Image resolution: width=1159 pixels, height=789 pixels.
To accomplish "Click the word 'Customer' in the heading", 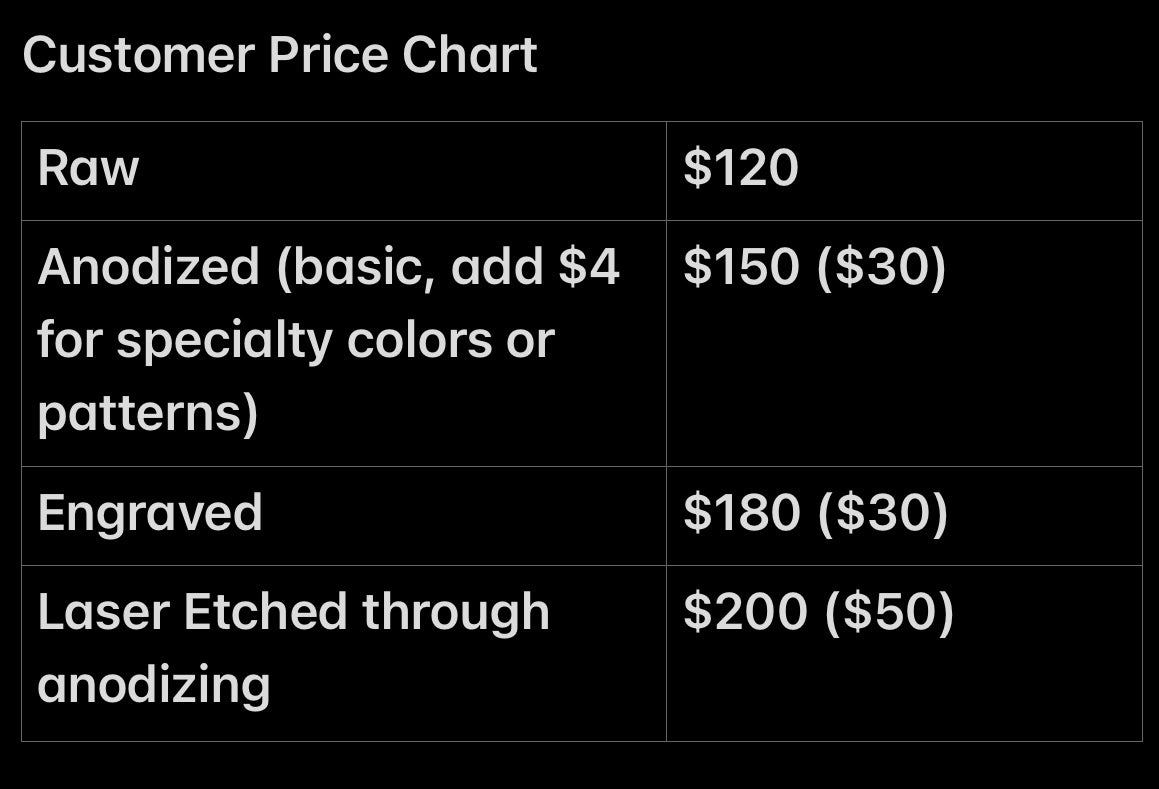I will pos(139,55).
